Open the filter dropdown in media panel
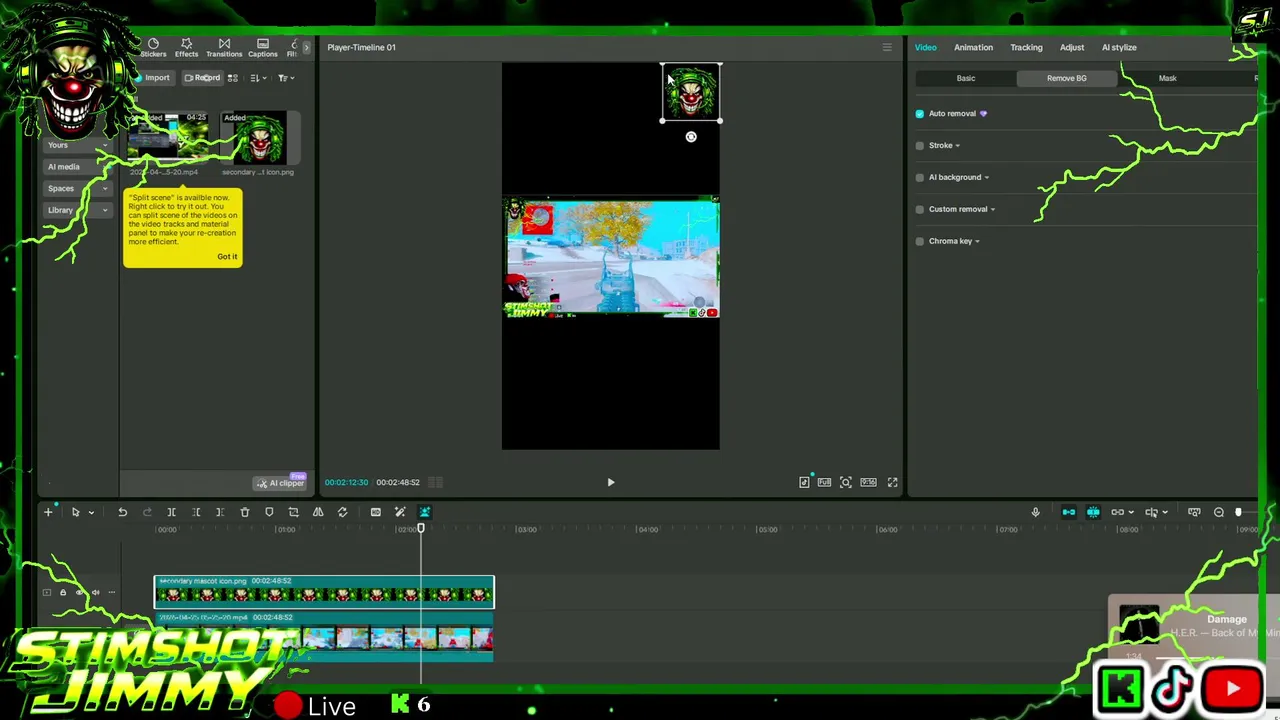The width and height of the screenshot is (1280, 720). point(286,78)
